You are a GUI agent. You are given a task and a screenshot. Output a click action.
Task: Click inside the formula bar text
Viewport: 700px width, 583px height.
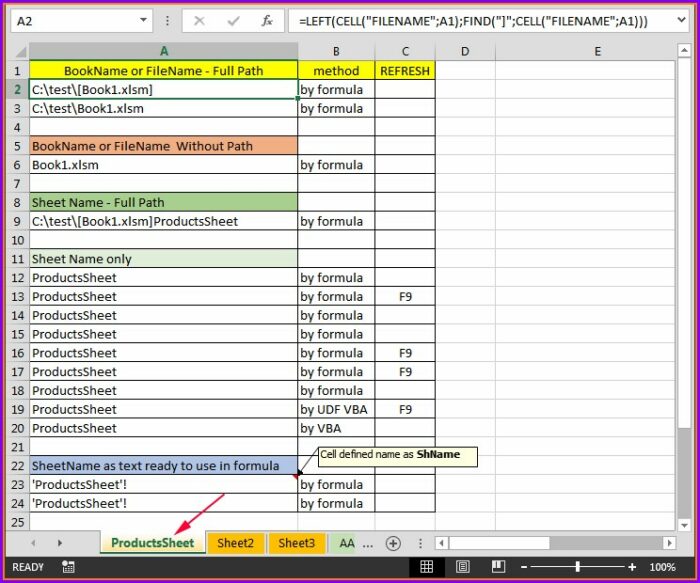473,21
